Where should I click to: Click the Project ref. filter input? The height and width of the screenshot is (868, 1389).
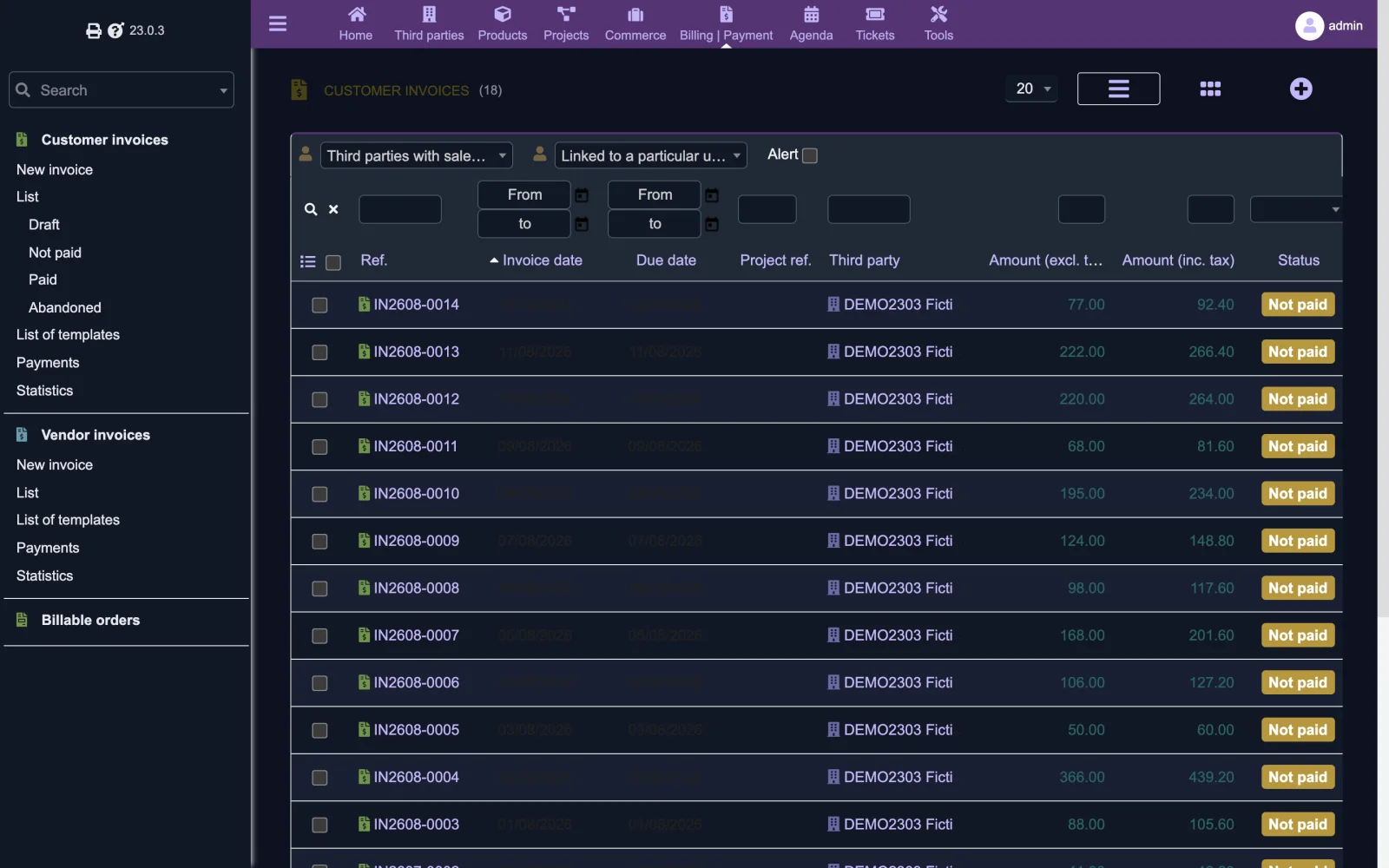point(767,209)
